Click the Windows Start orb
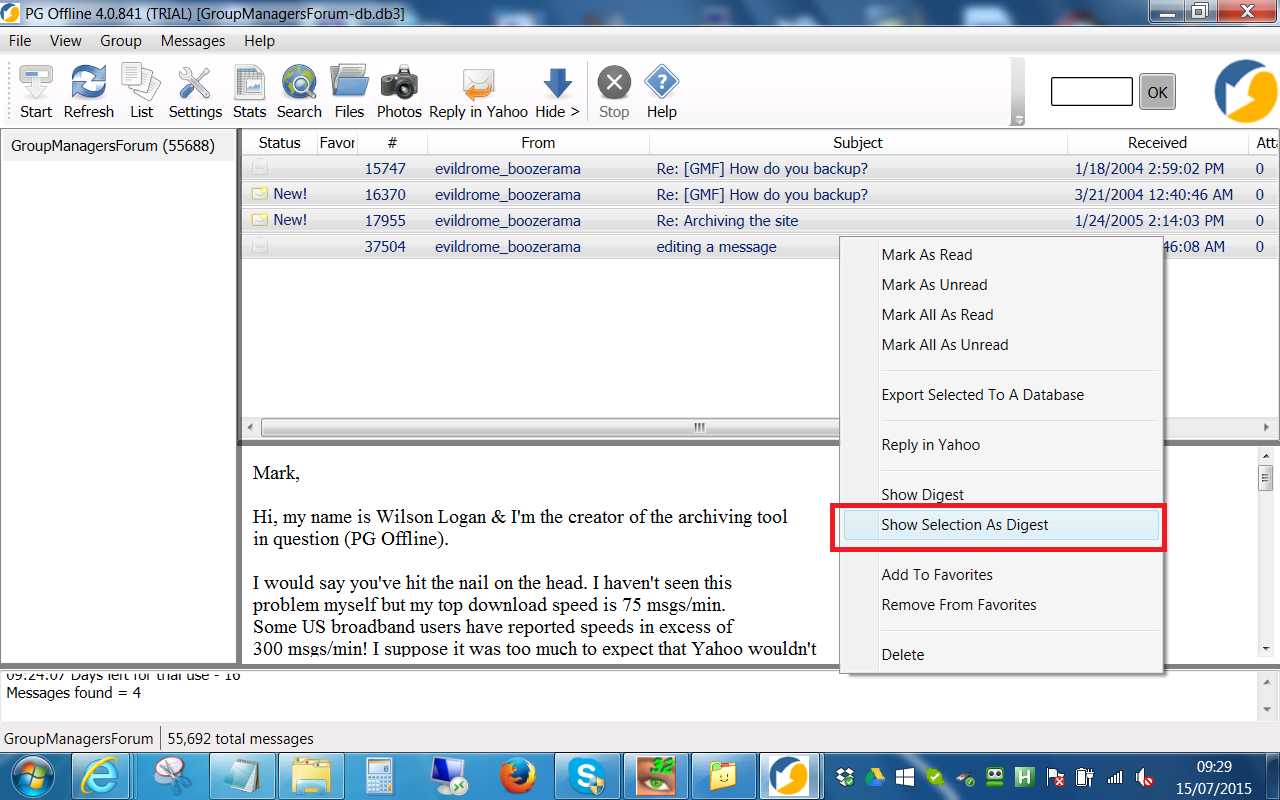This screenshot has height=800, width=1280. 32,776
